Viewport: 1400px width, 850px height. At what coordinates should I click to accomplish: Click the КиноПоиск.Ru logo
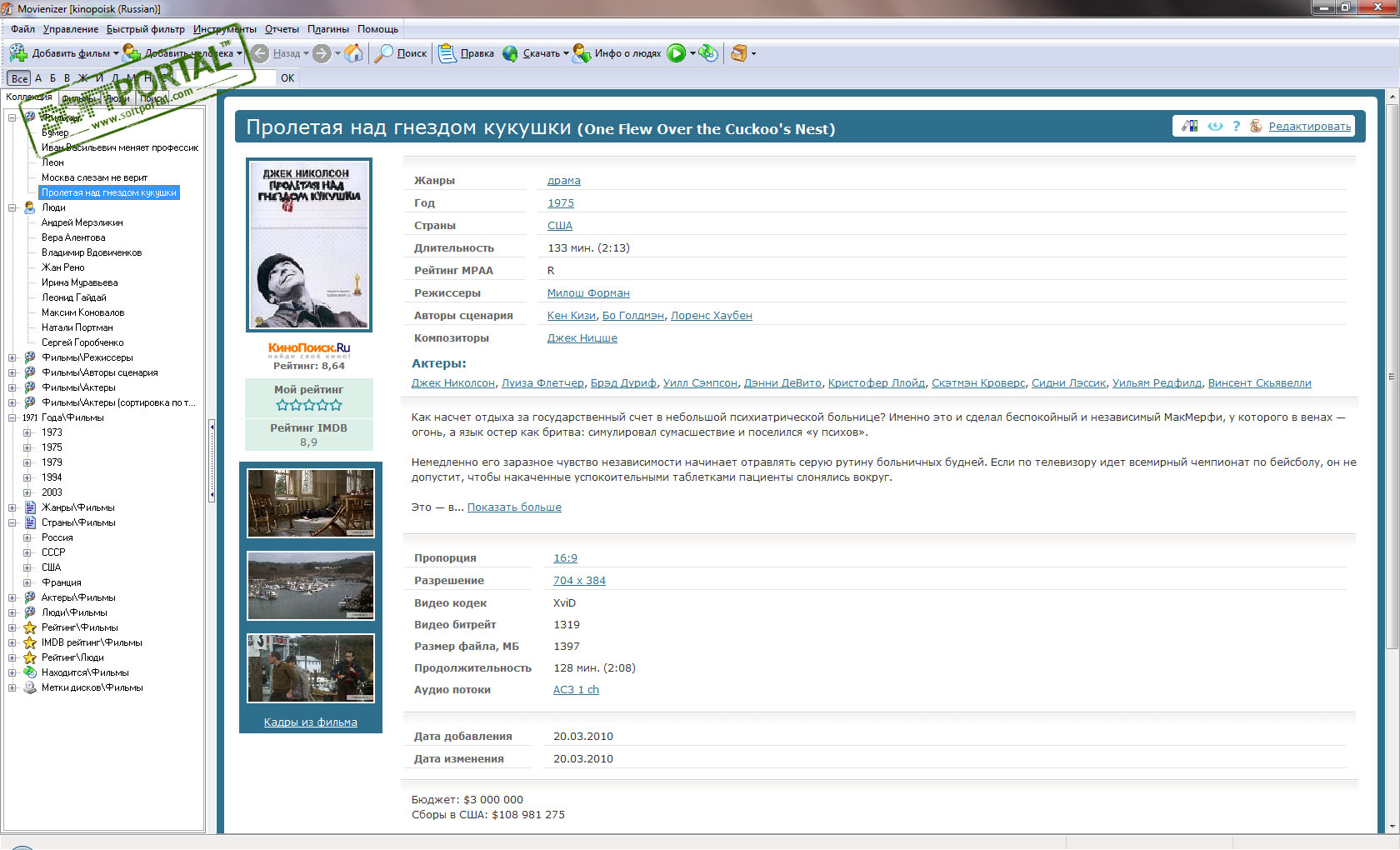309,349
